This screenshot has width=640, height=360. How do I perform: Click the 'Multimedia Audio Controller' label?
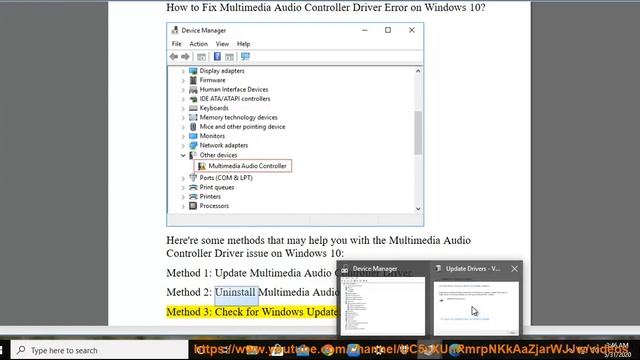click(247, 166)
